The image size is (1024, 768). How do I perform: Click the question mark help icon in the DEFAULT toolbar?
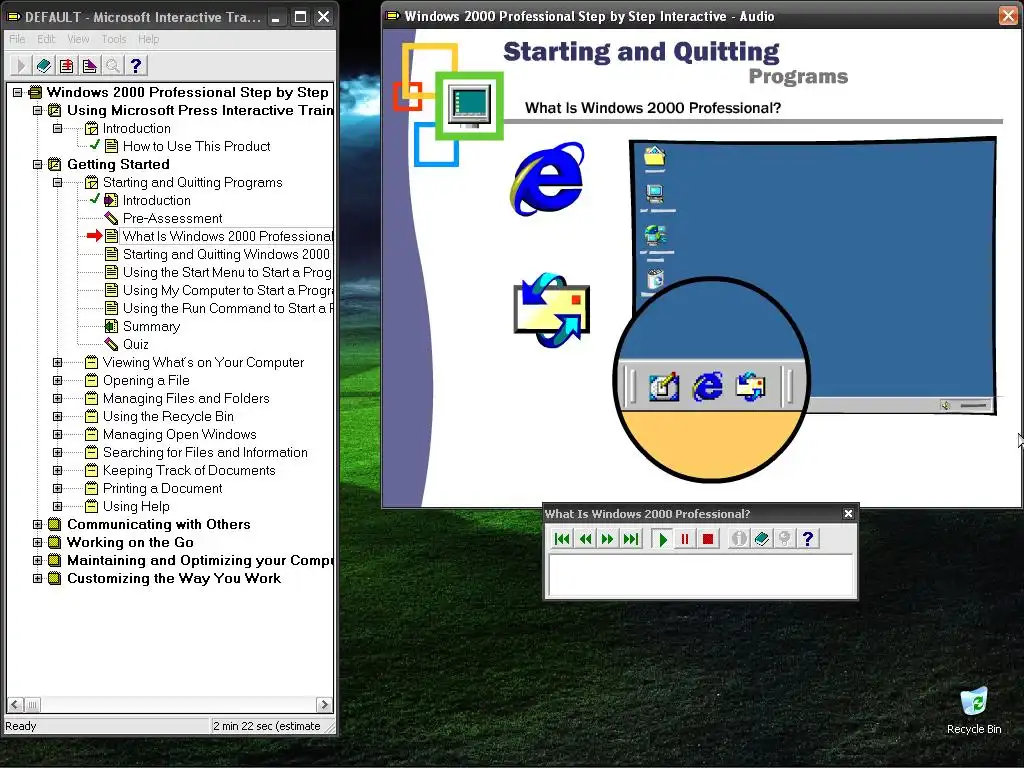(136, 65)
